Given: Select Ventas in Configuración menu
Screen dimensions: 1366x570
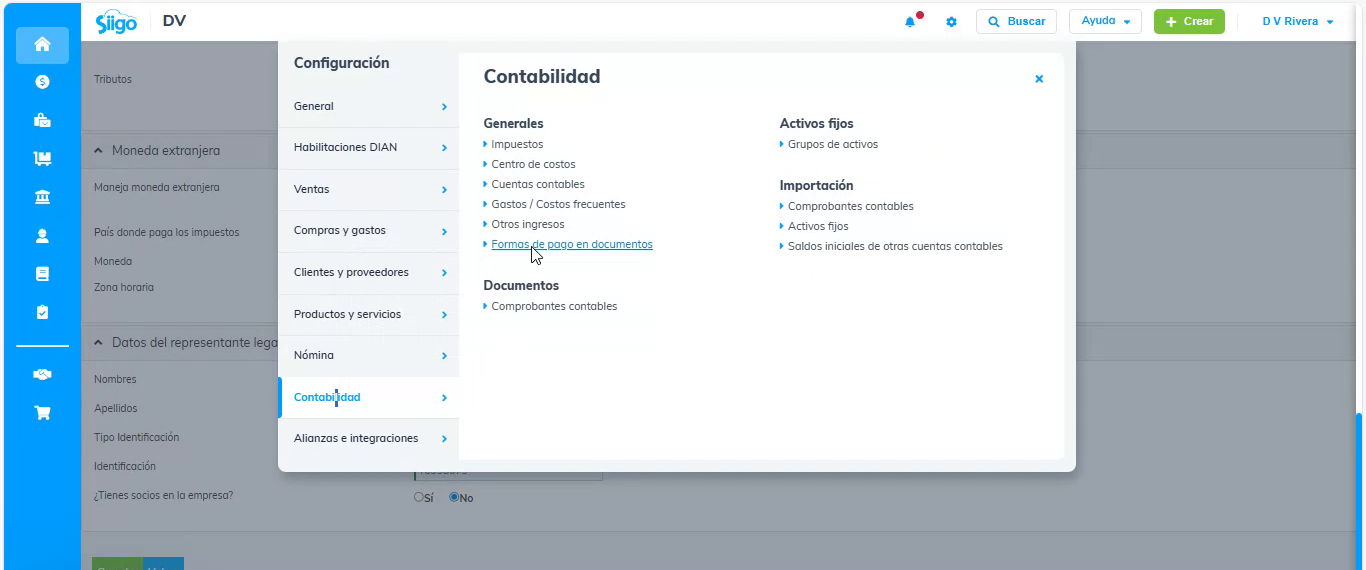Looking at the screenshot, I should pyautogui.click(x=368, y=189).
